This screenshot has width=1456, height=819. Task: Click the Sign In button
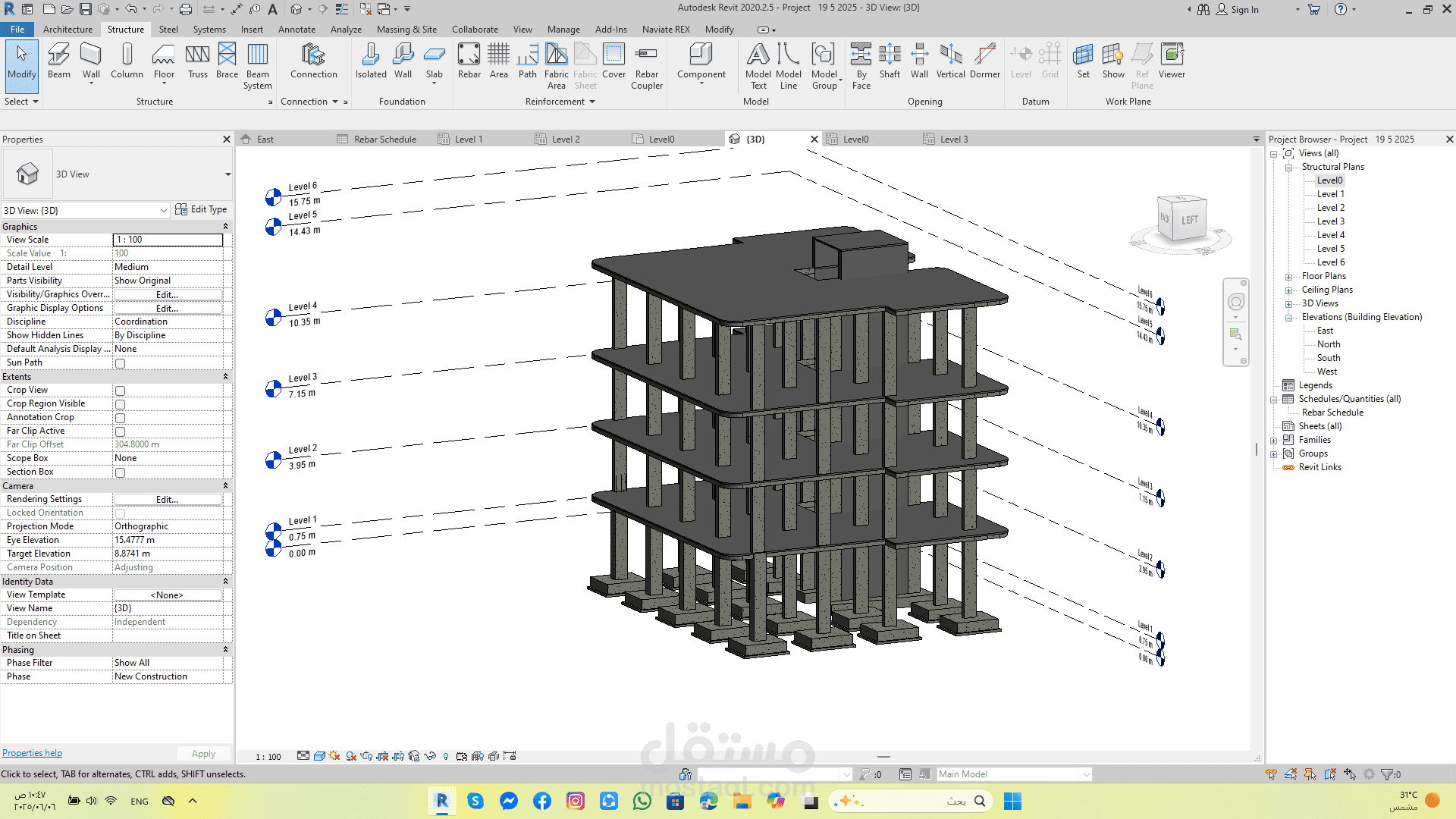coord(1238,9)
